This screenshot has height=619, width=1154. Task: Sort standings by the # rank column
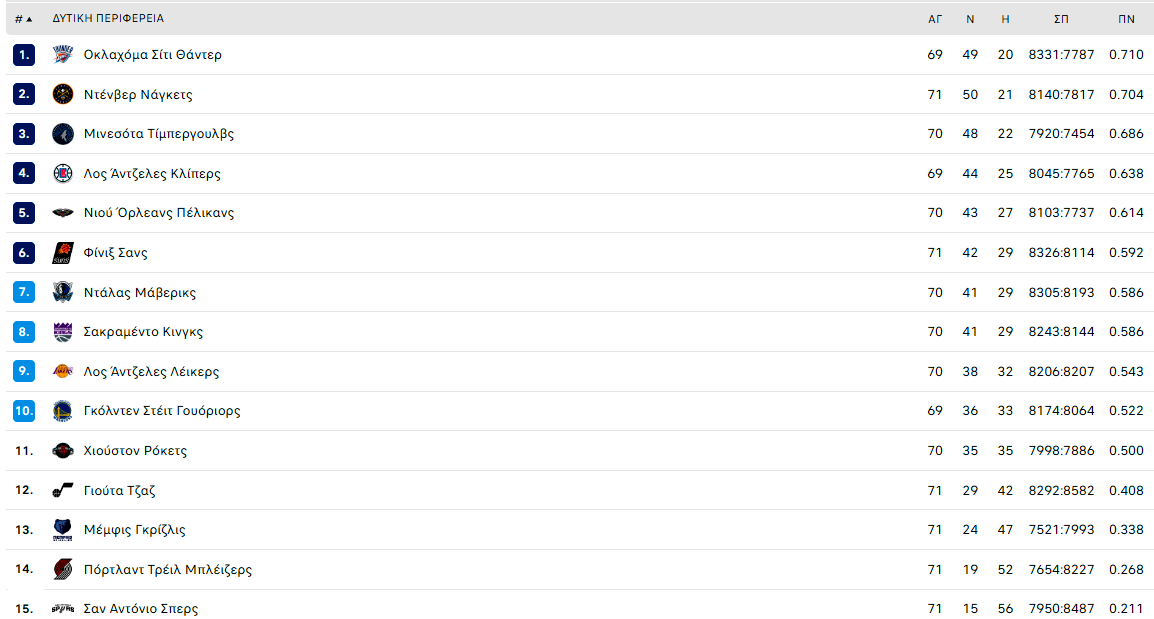(24, 19)
